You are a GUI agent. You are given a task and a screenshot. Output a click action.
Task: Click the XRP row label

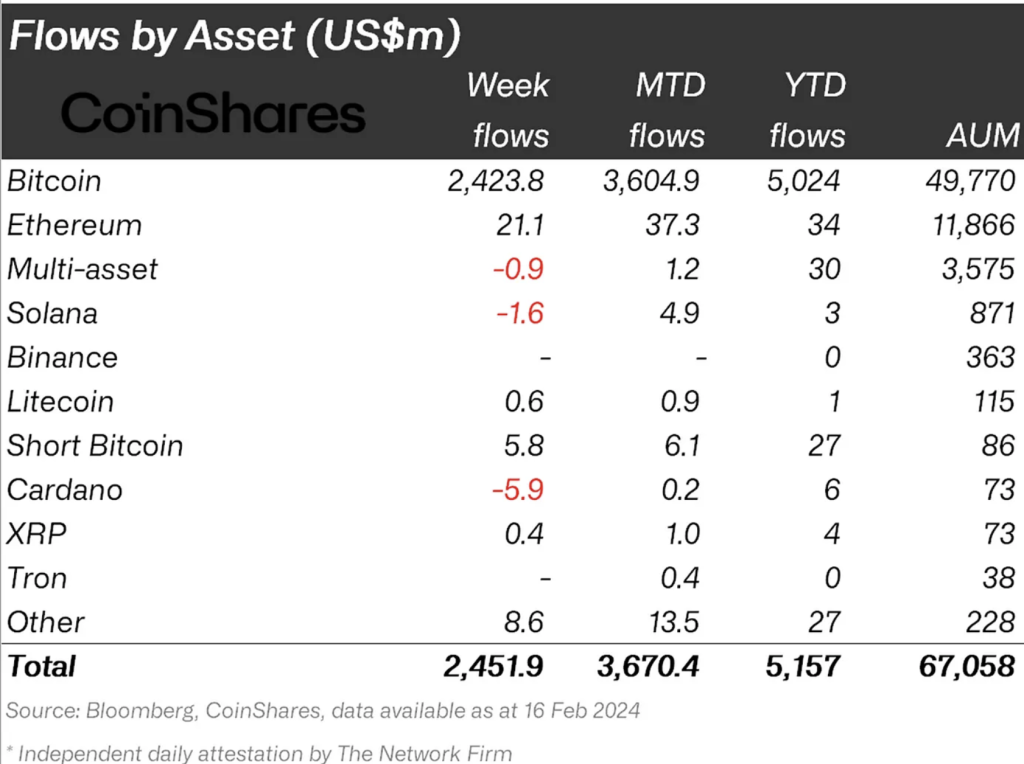(x=37, y=533)
